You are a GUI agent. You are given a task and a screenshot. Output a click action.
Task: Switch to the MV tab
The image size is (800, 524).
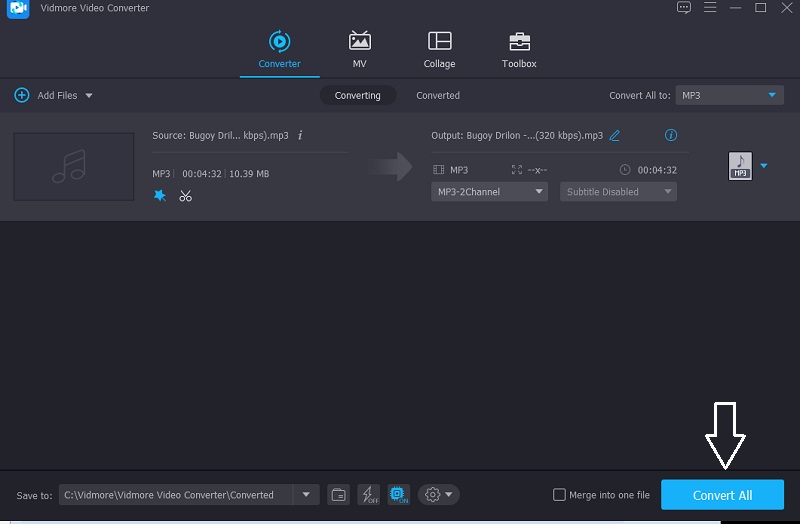[359, 50]
